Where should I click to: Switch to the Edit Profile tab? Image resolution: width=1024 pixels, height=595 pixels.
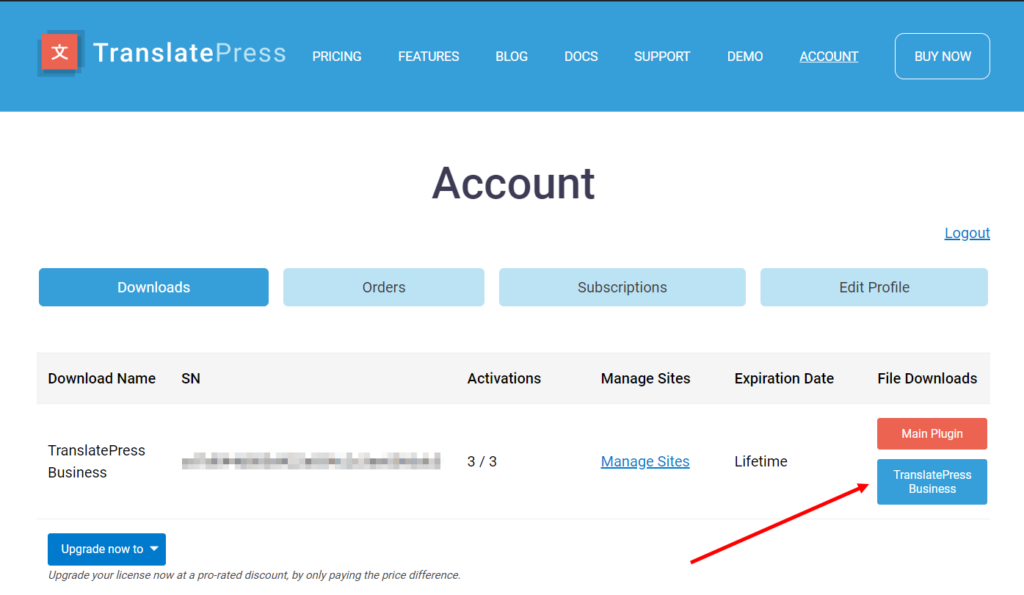point(874,287)
